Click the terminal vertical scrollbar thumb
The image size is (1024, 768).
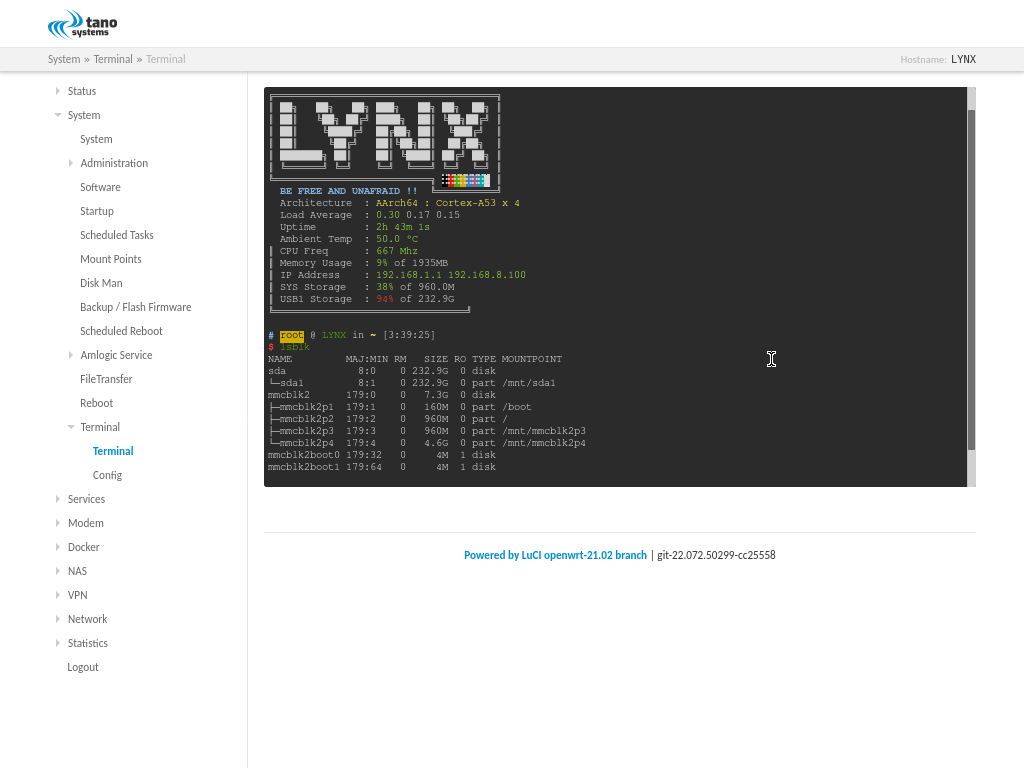tap(971, 280)
